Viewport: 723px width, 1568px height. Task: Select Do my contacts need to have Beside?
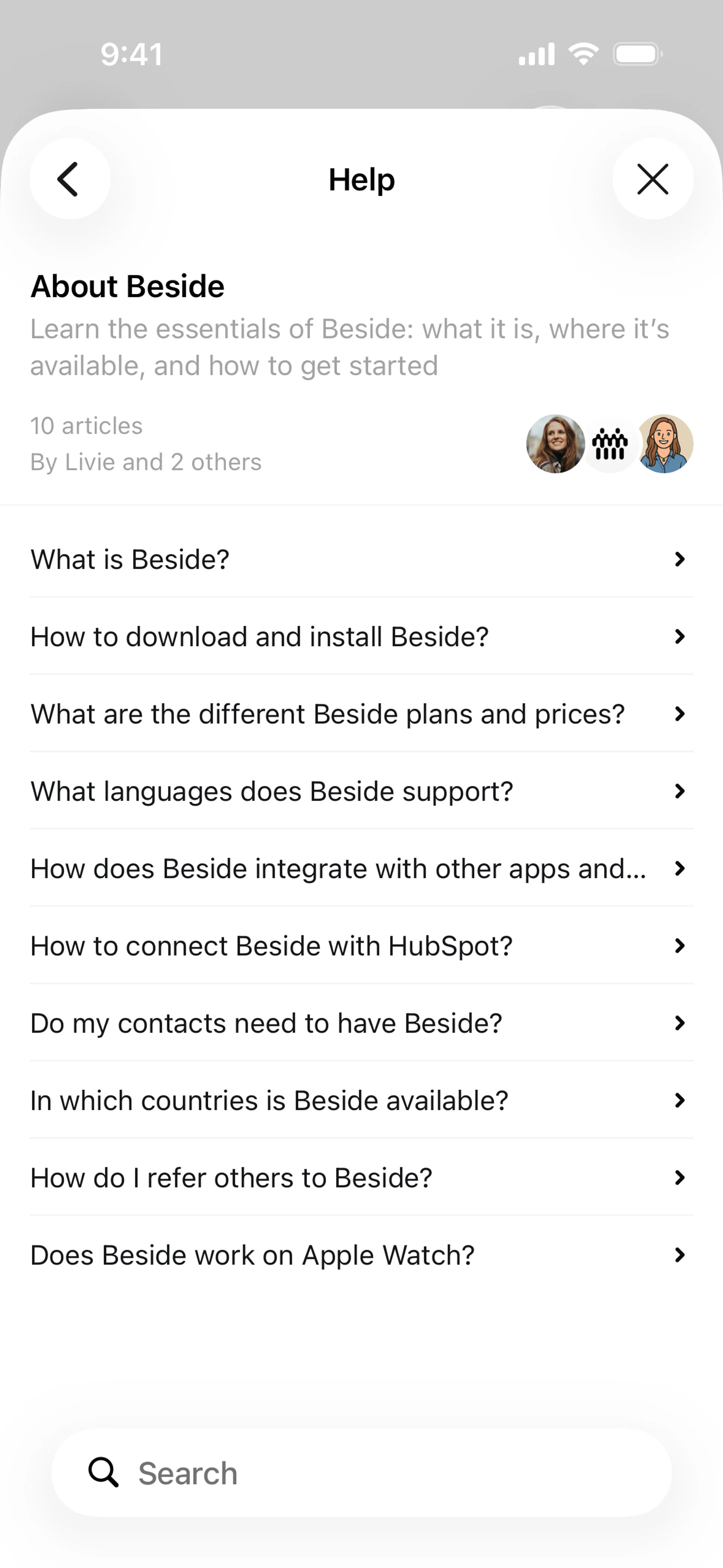267,1023
